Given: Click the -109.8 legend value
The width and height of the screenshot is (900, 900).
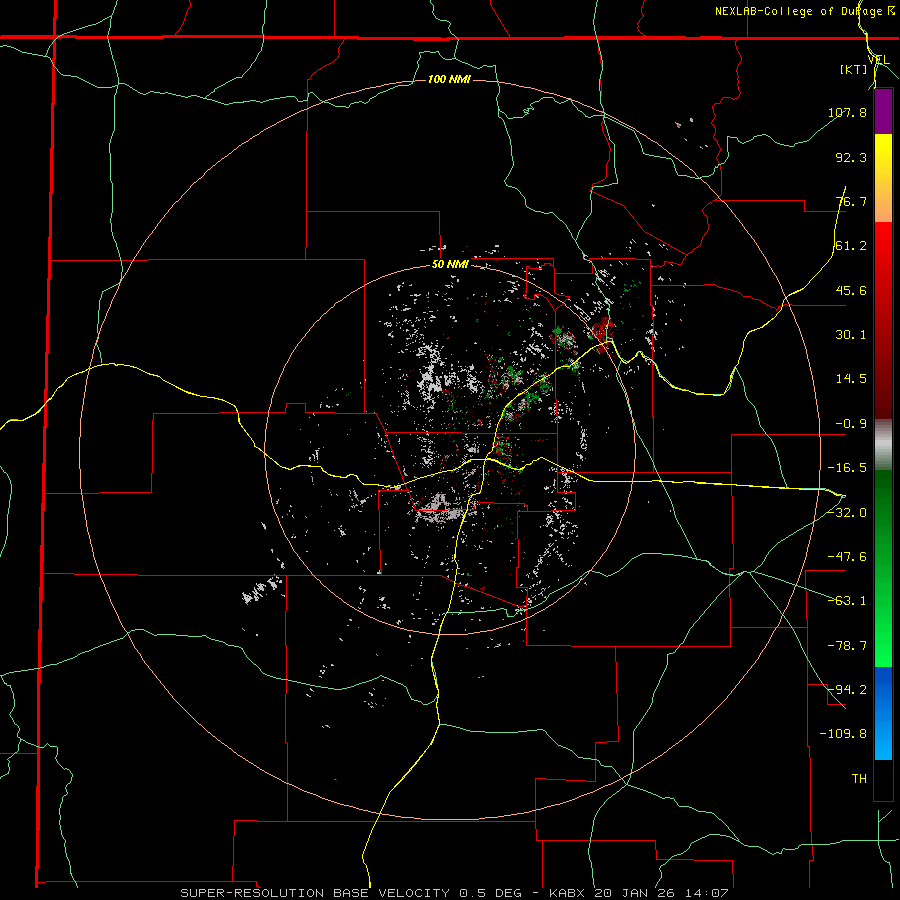Looking at the screenshot, I should pos(843,734).
